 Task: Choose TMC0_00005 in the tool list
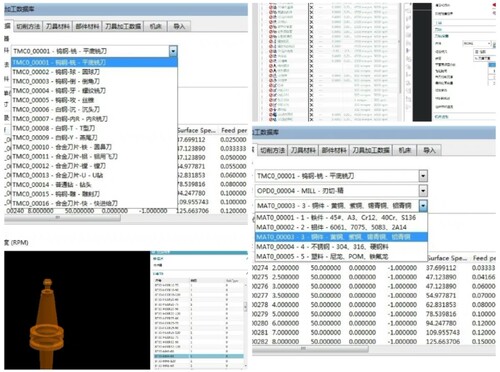(94, 100)
